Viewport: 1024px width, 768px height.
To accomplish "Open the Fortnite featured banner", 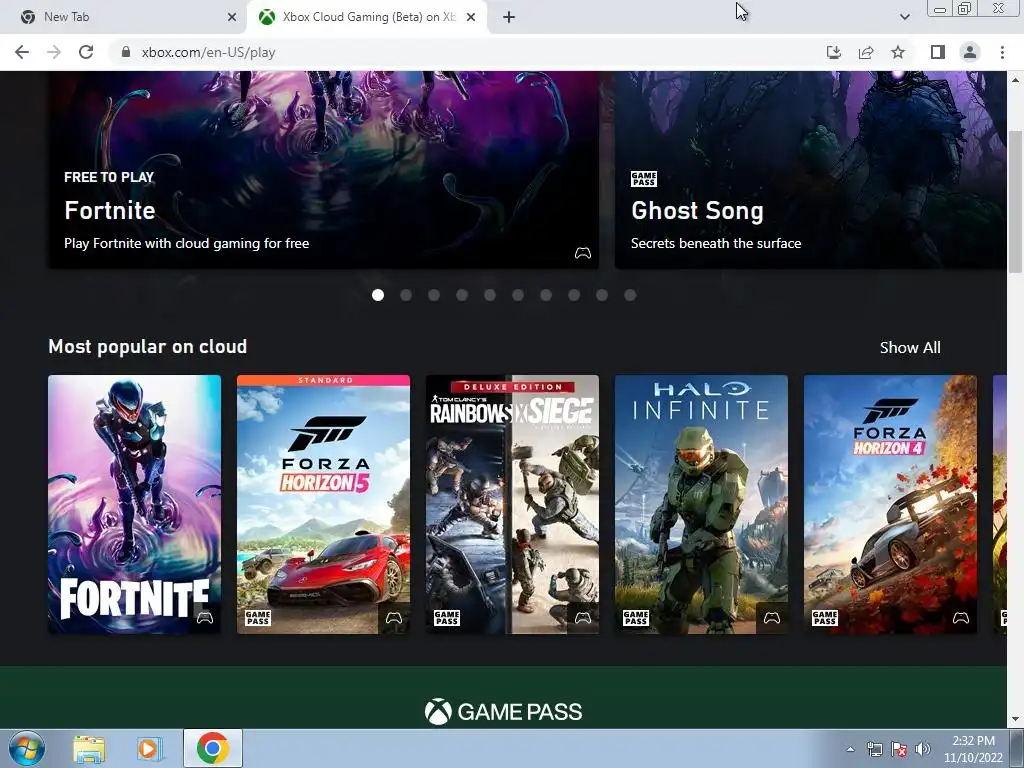I will tap(323, 170).
